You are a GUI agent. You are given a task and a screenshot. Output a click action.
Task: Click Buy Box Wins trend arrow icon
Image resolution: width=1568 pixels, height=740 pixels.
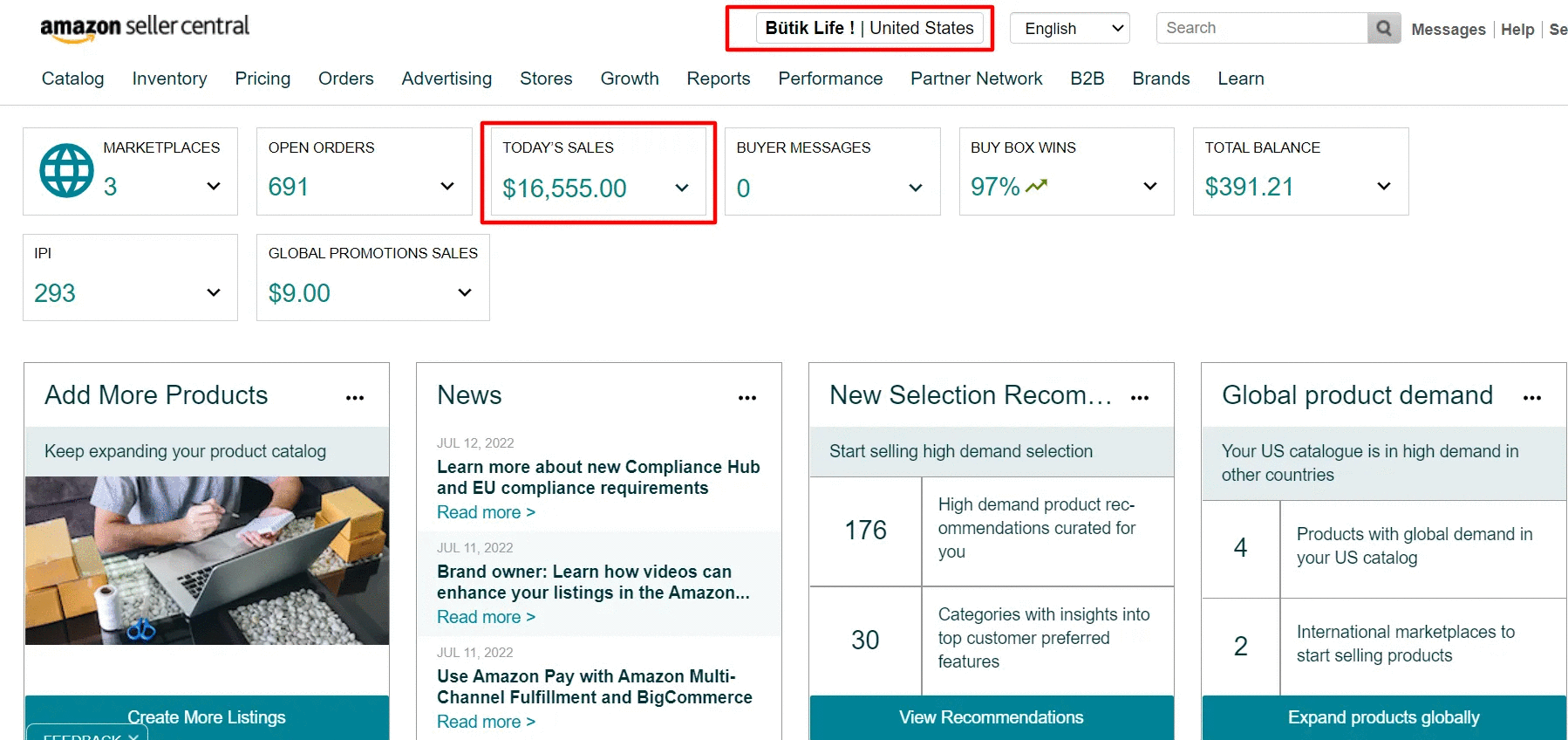(x=1036, y=186)
